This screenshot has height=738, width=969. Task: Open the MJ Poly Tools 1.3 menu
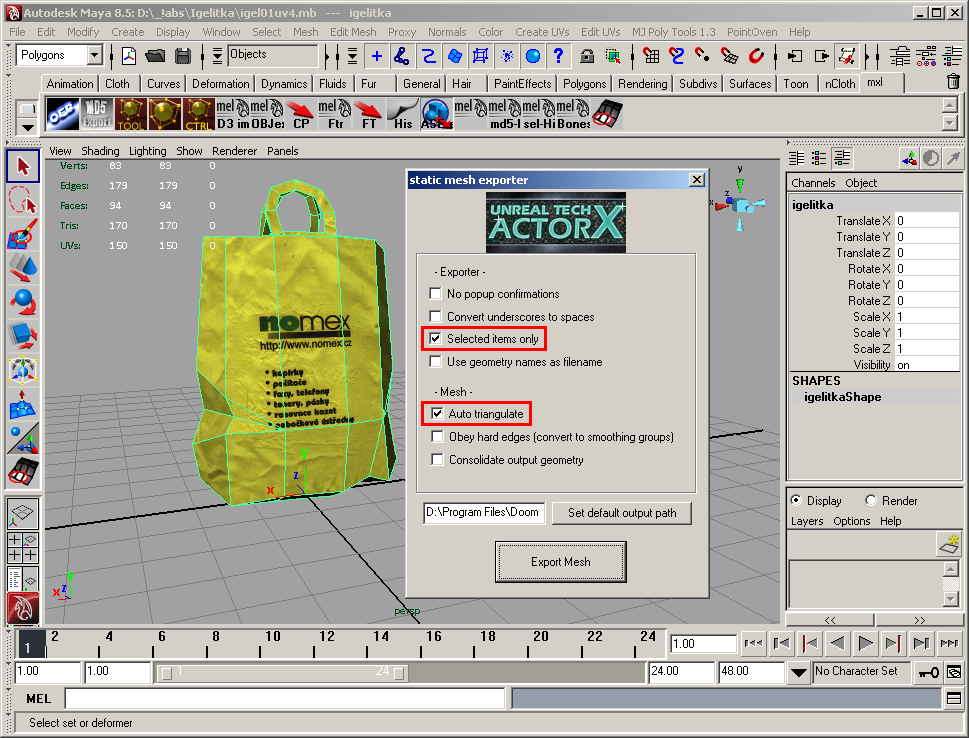tap(673, 32)
